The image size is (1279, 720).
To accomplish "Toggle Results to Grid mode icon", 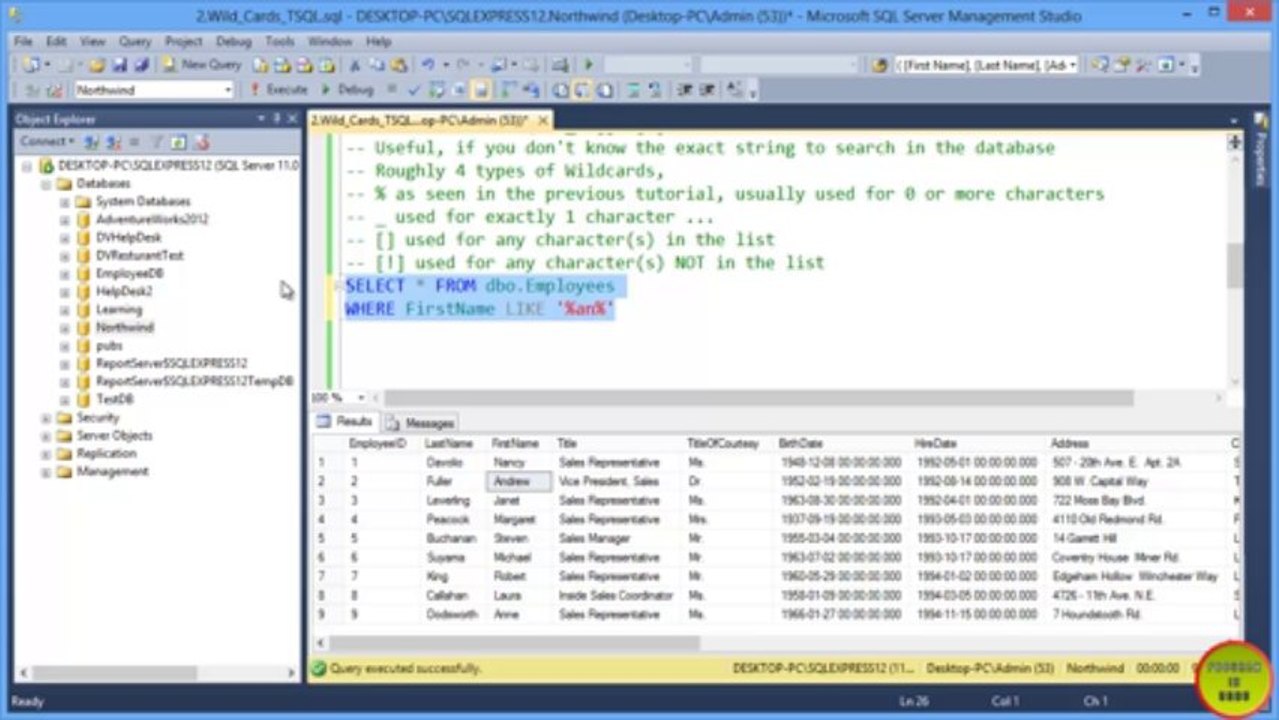I will pos(582,90).
